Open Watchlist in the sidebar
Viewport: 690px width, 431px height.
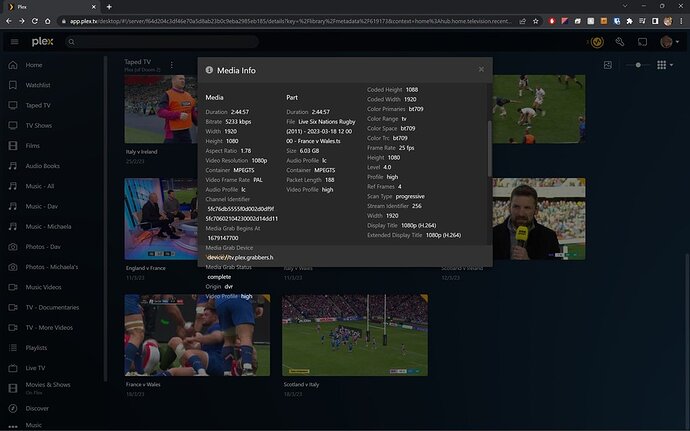(38, 85)
